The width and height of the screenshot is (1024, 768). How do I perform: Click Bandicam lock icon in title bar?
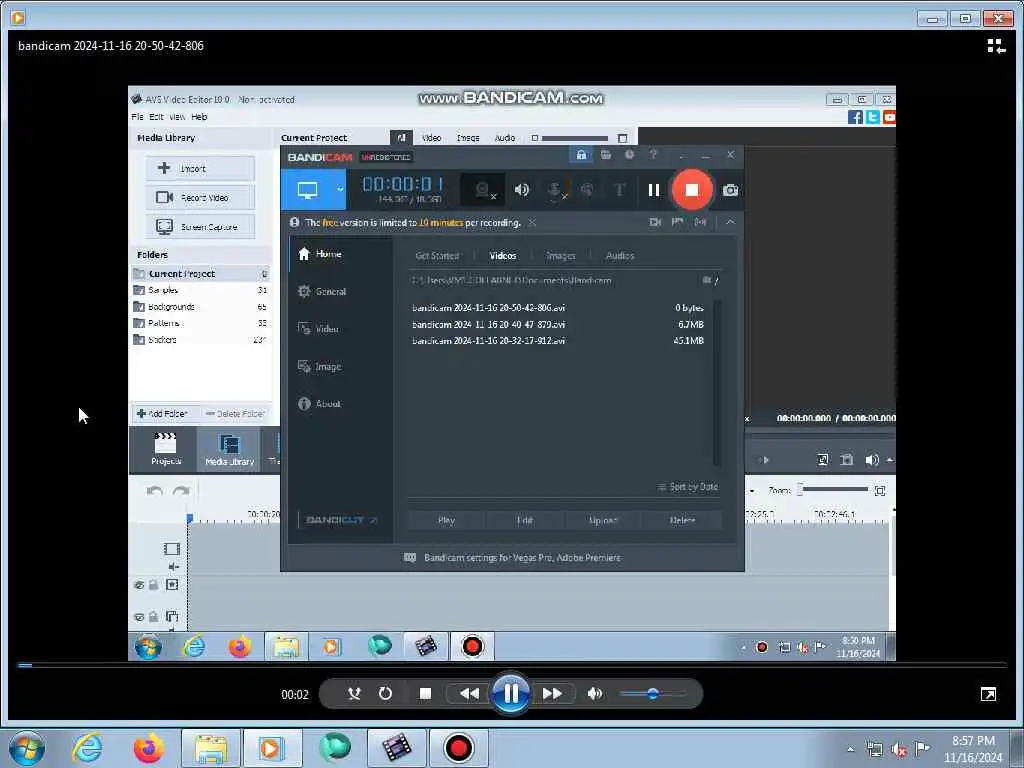pyautogui.click(x=581, y=155)
